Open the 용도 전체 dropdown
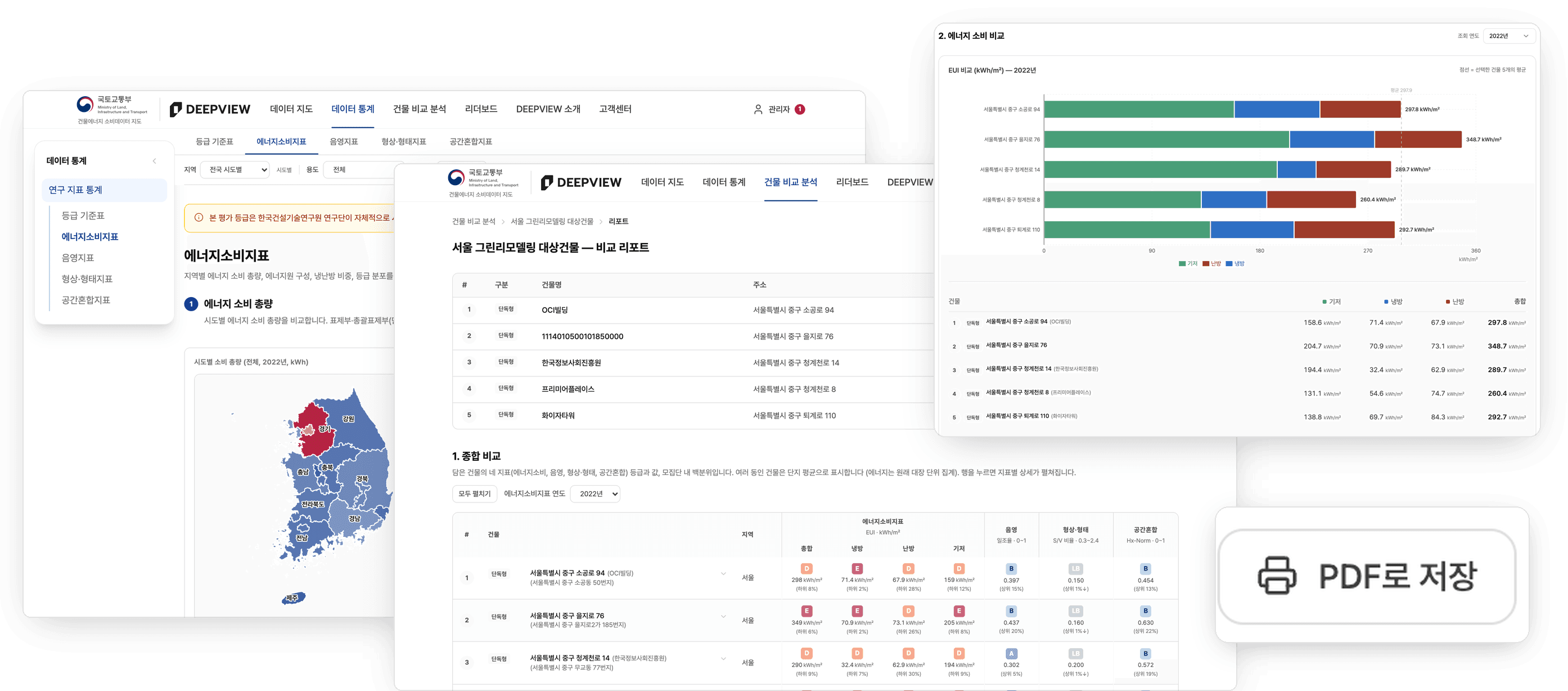The width and height of the screenshot is (1568, 691). [363, 170]
